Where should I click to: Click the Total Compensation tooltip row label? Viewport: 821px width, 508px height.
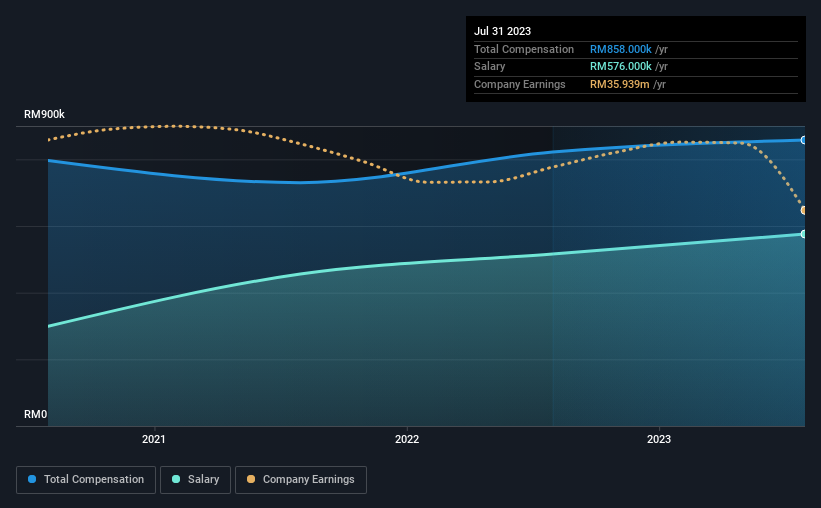click(x=524, y=49)
